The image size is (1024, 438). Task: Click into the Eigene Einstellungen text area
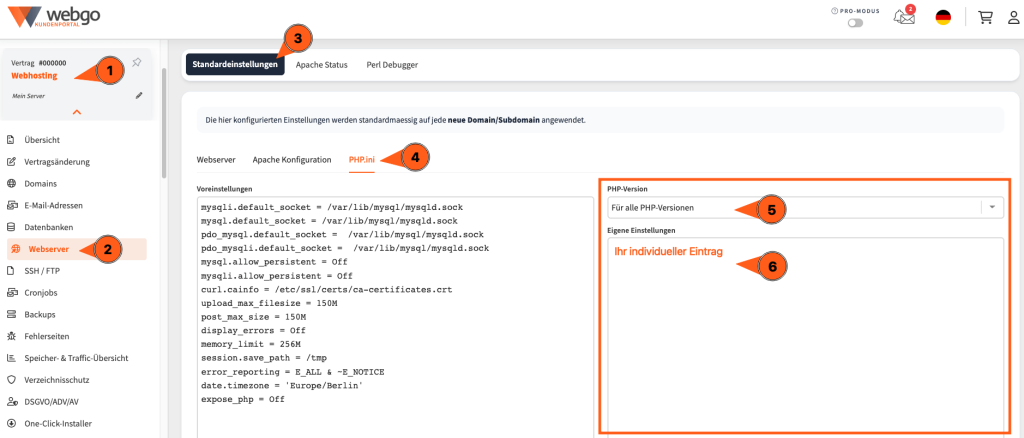[x=806, y=335]
